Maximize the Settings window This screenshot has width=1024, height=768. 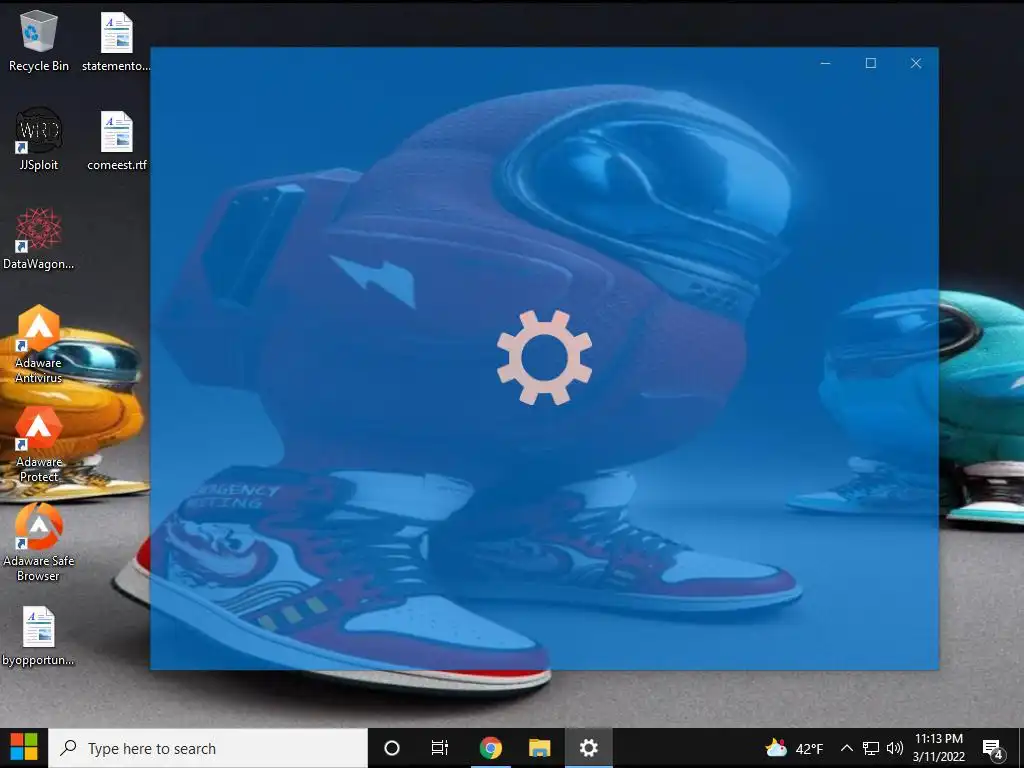pyautogui.click(x=871, y=63)
